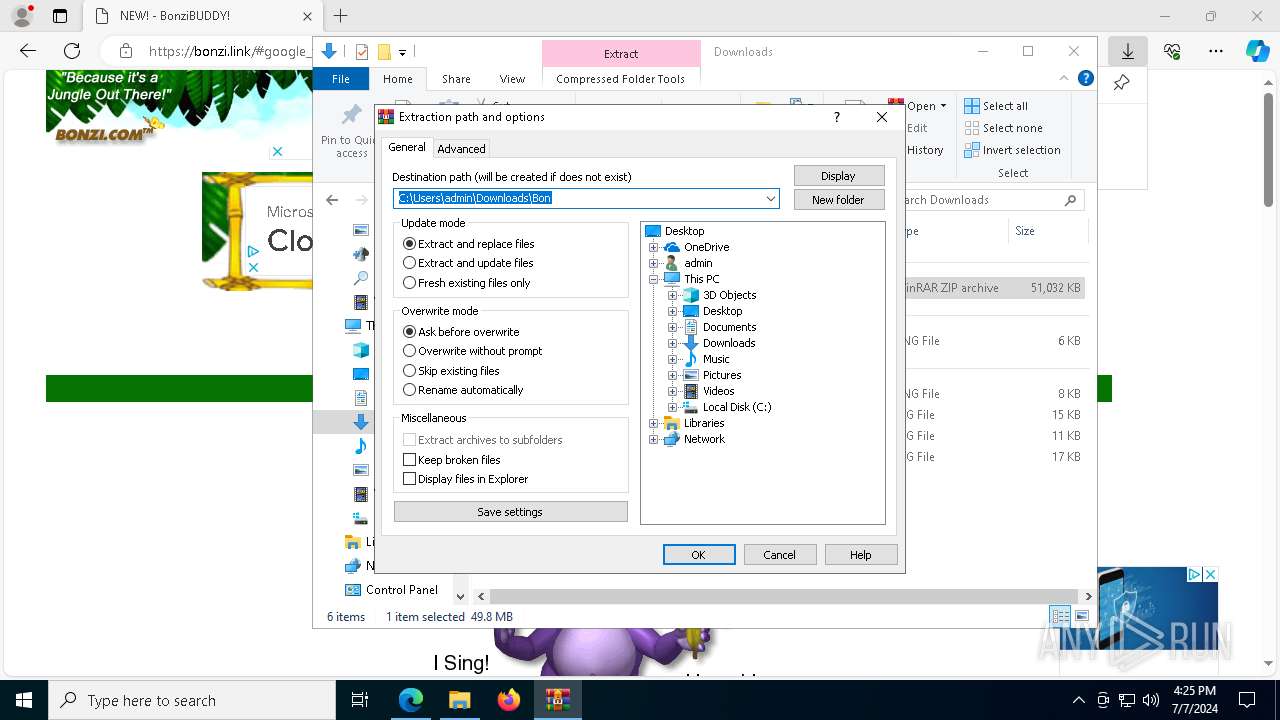Click Pin to Quick access icon
The image size is (1280, 720).
point(351,115)
